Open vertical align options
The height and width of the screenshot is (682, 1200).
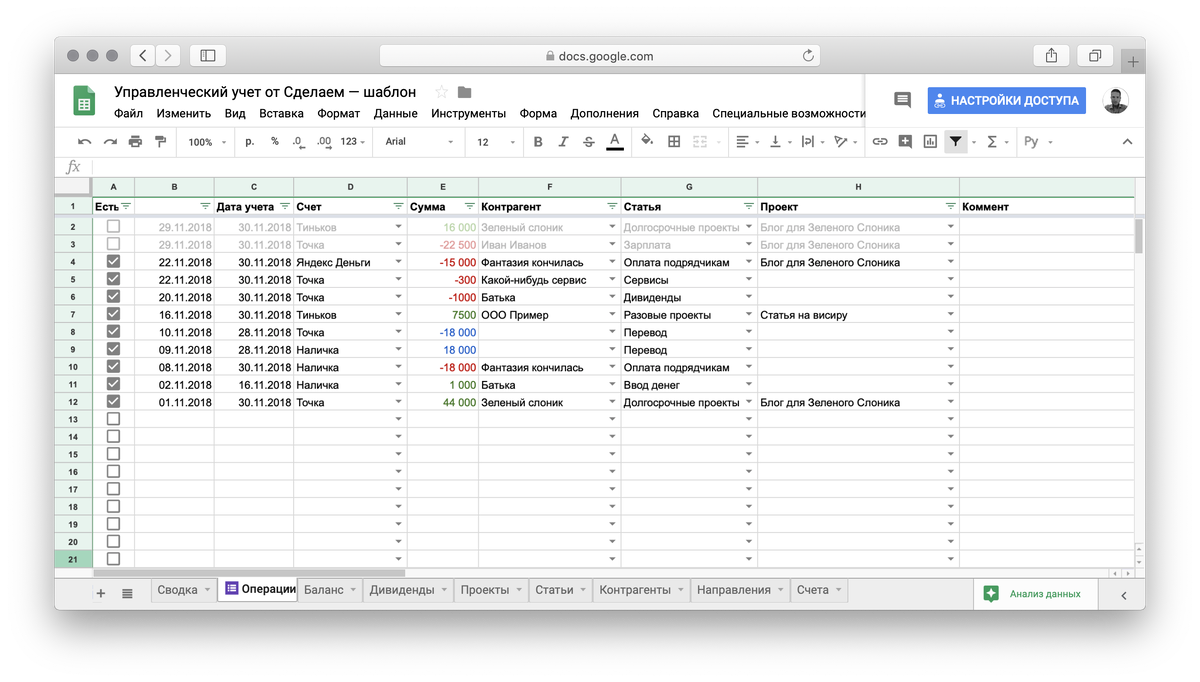[779, 142]
